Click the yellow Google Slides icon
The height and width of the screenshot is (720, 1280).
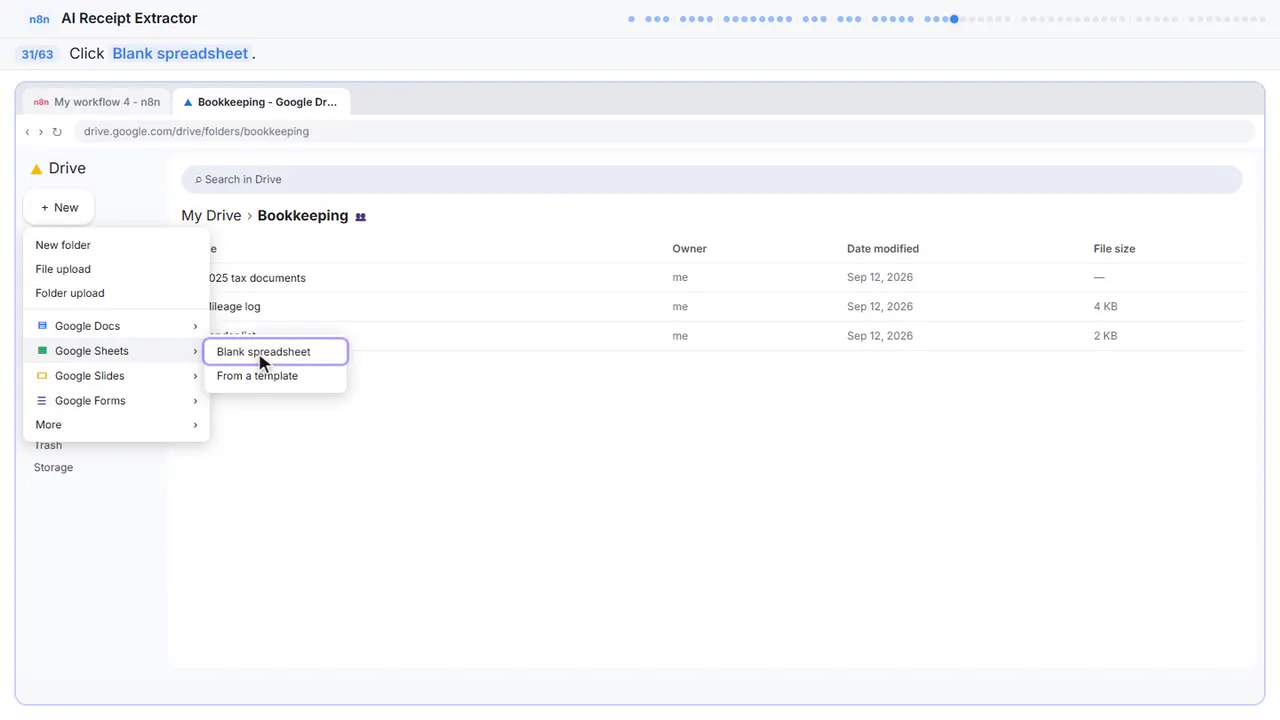pos(42,376)
